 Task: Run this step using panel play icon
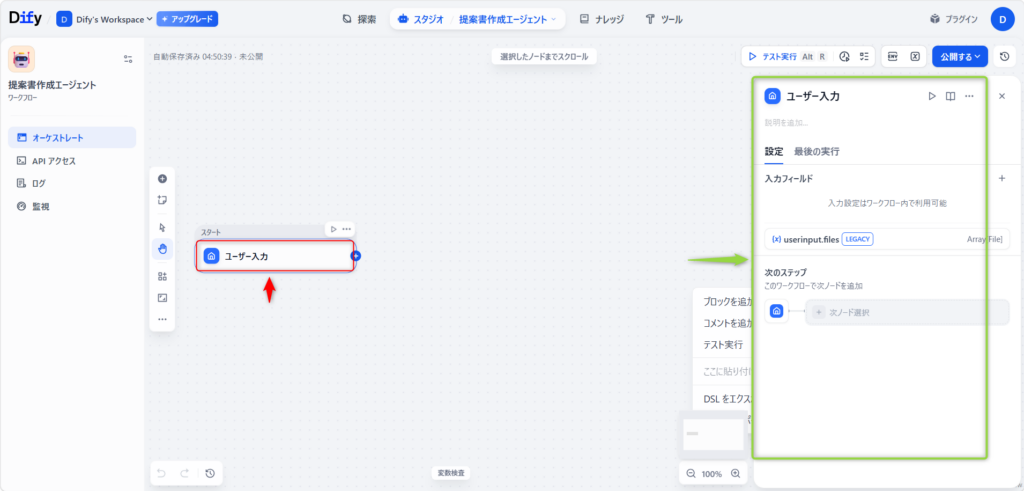click(931, 96)
